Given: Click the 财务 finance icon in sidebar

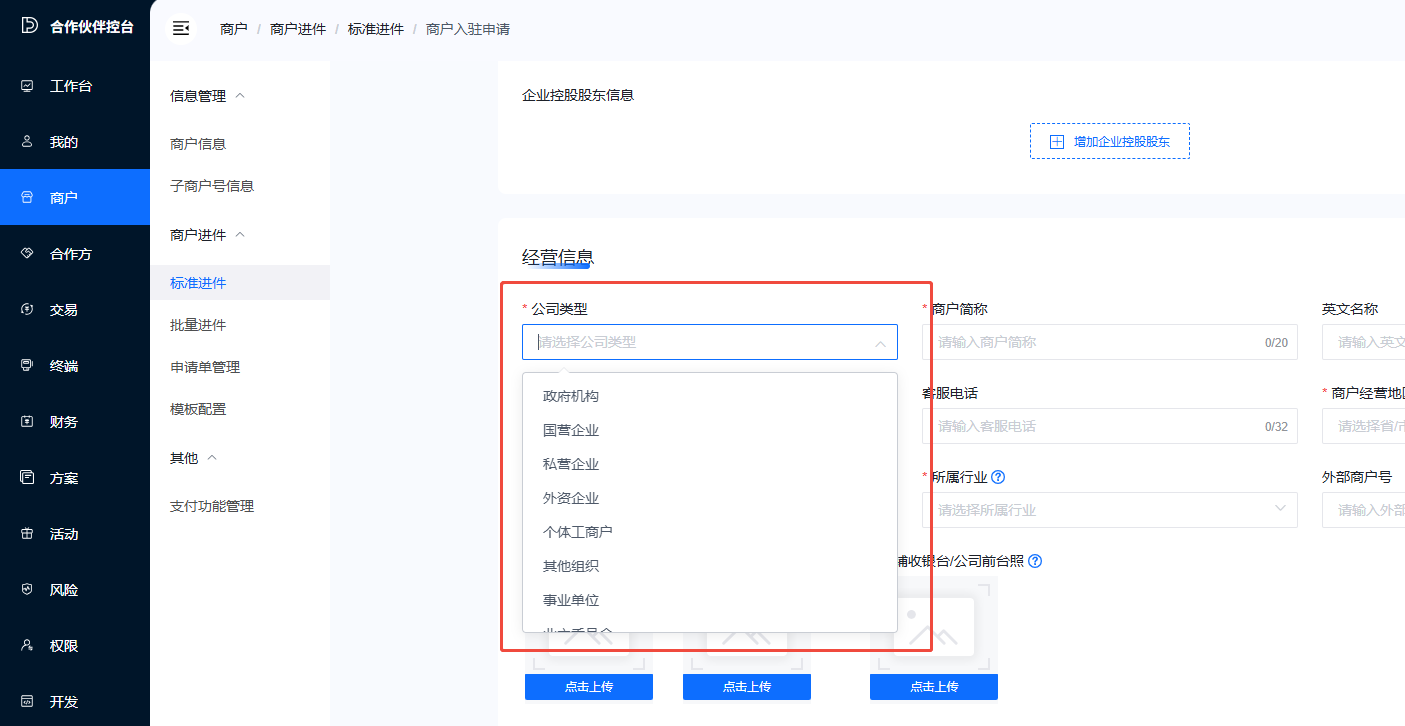Looking at the screenshot, I should [x=28, y=422].
